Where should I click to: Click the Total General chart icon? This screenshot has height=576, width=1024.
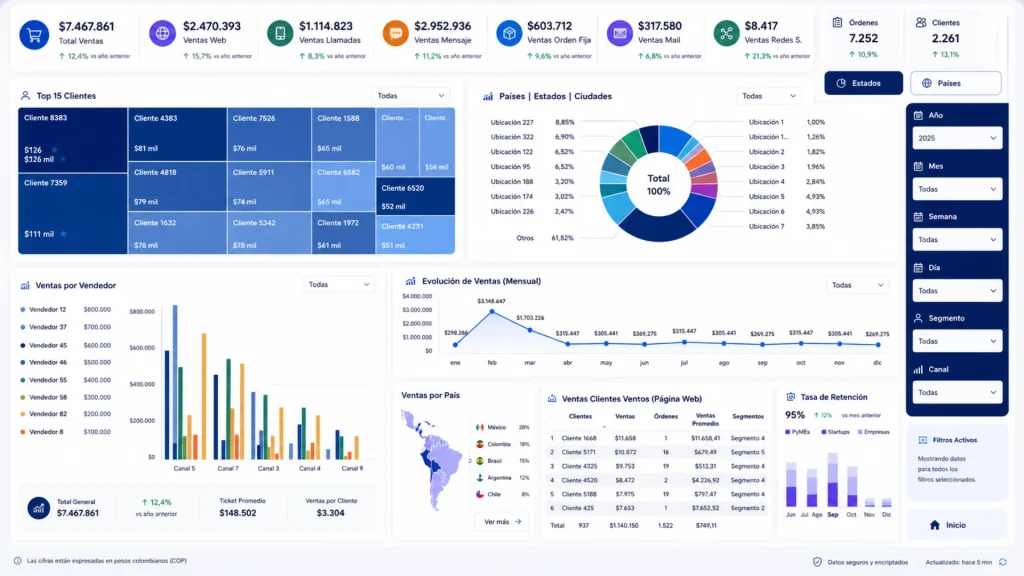point(39,507)
